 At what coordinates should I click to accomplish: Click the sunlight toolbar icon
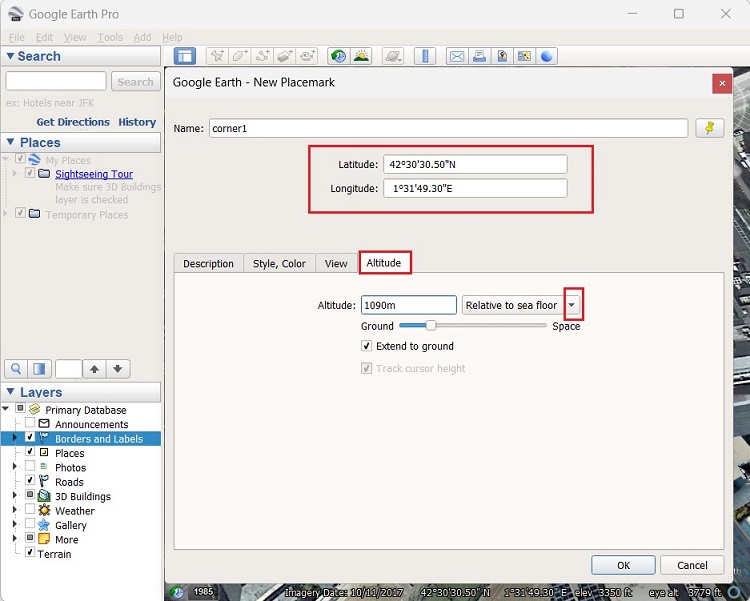[361, 57]
